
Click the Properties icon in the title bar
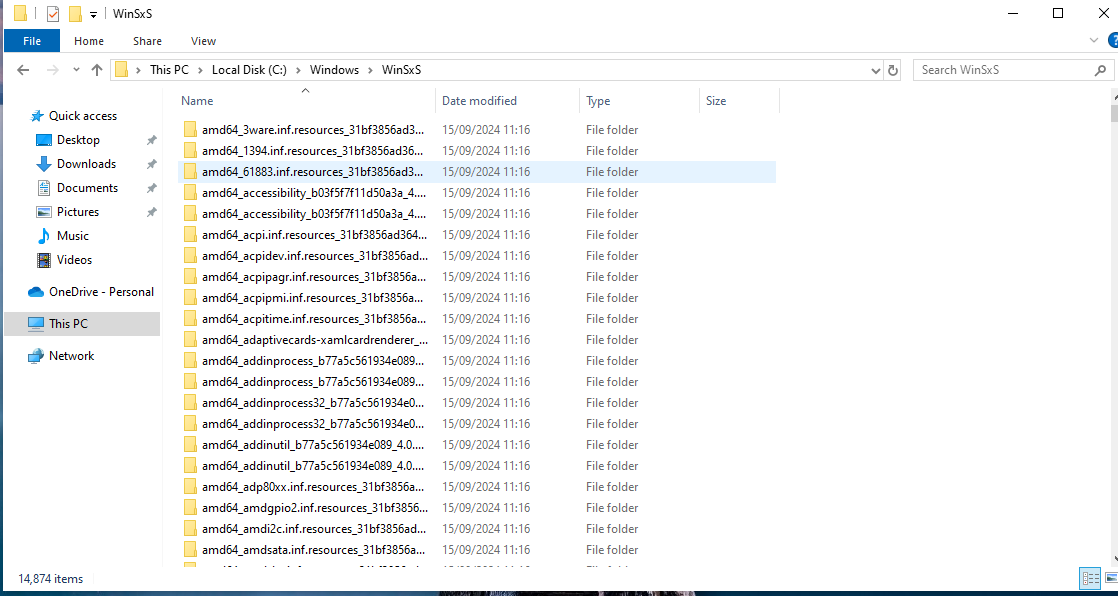[x=53, y=14]
